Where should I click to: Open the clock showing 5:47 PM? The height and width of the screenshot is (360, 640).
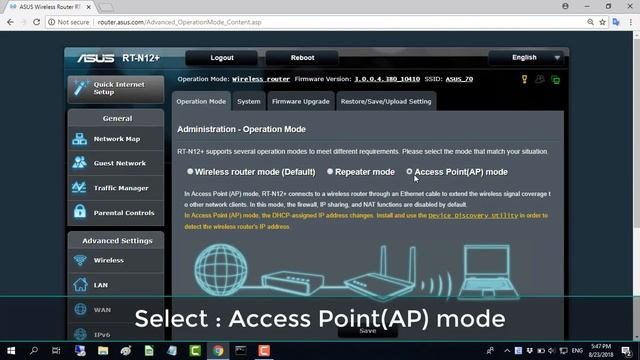601,351
